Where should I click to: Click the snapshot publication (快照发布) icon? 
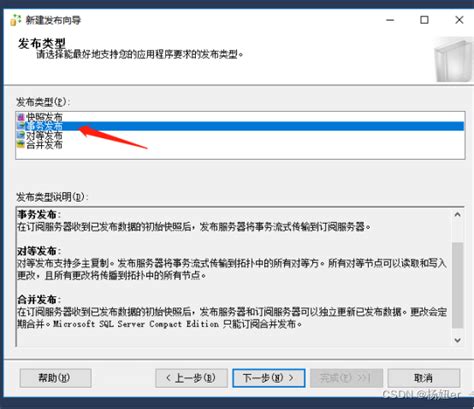(21, 117)
